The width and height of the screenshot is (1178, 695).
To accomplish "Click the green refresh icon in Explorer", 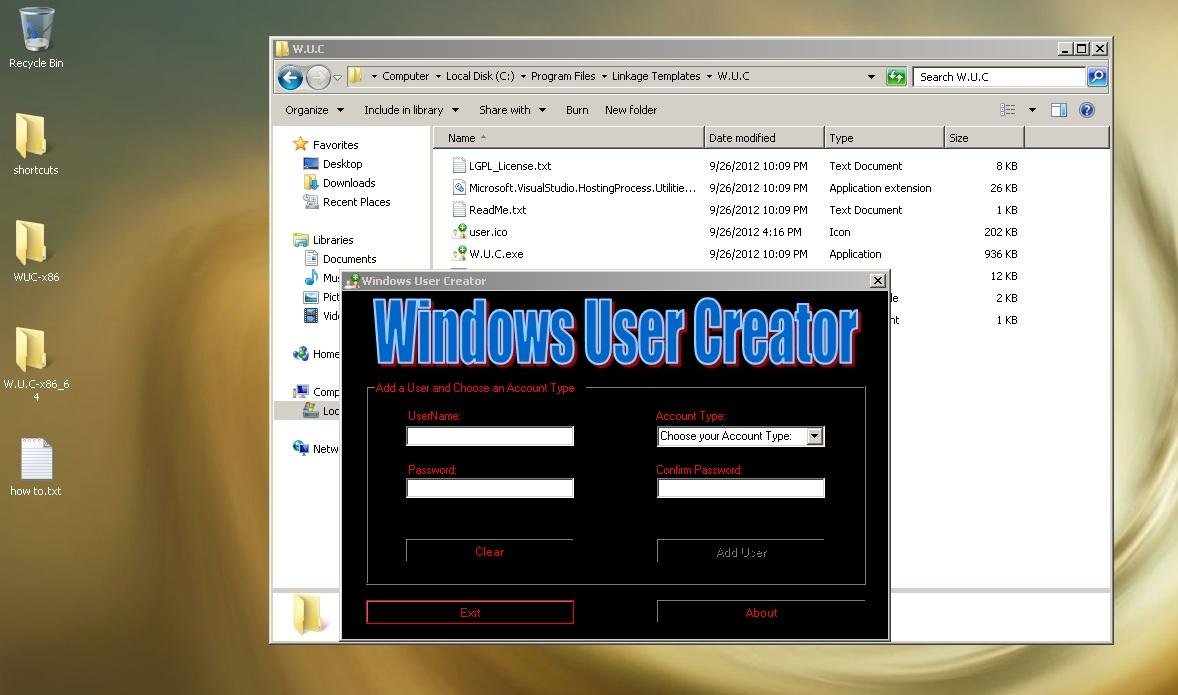I will [896, 77].
